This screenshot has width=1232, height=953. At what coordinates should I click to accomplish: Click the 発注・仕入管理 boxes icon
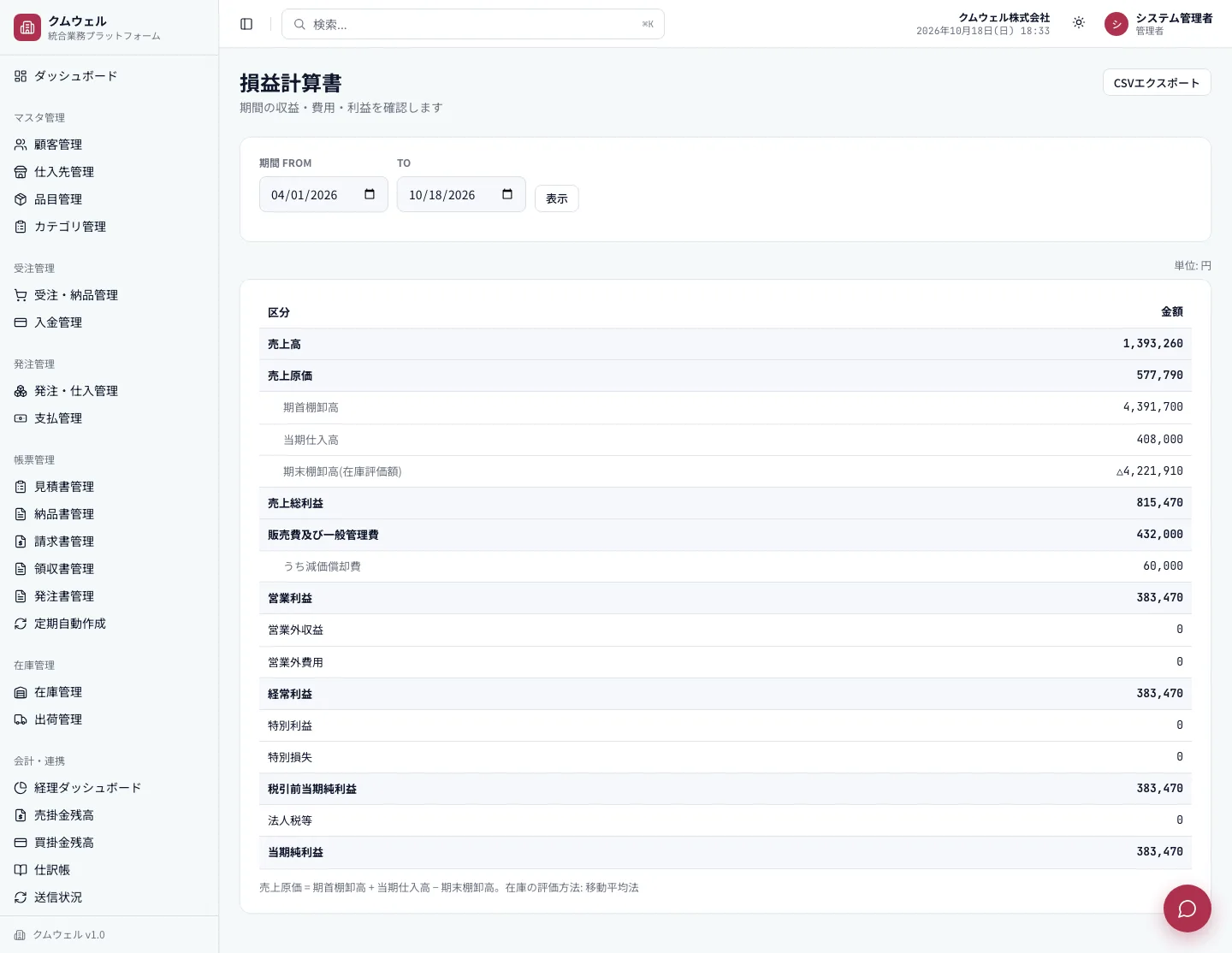tap(21, 391)
